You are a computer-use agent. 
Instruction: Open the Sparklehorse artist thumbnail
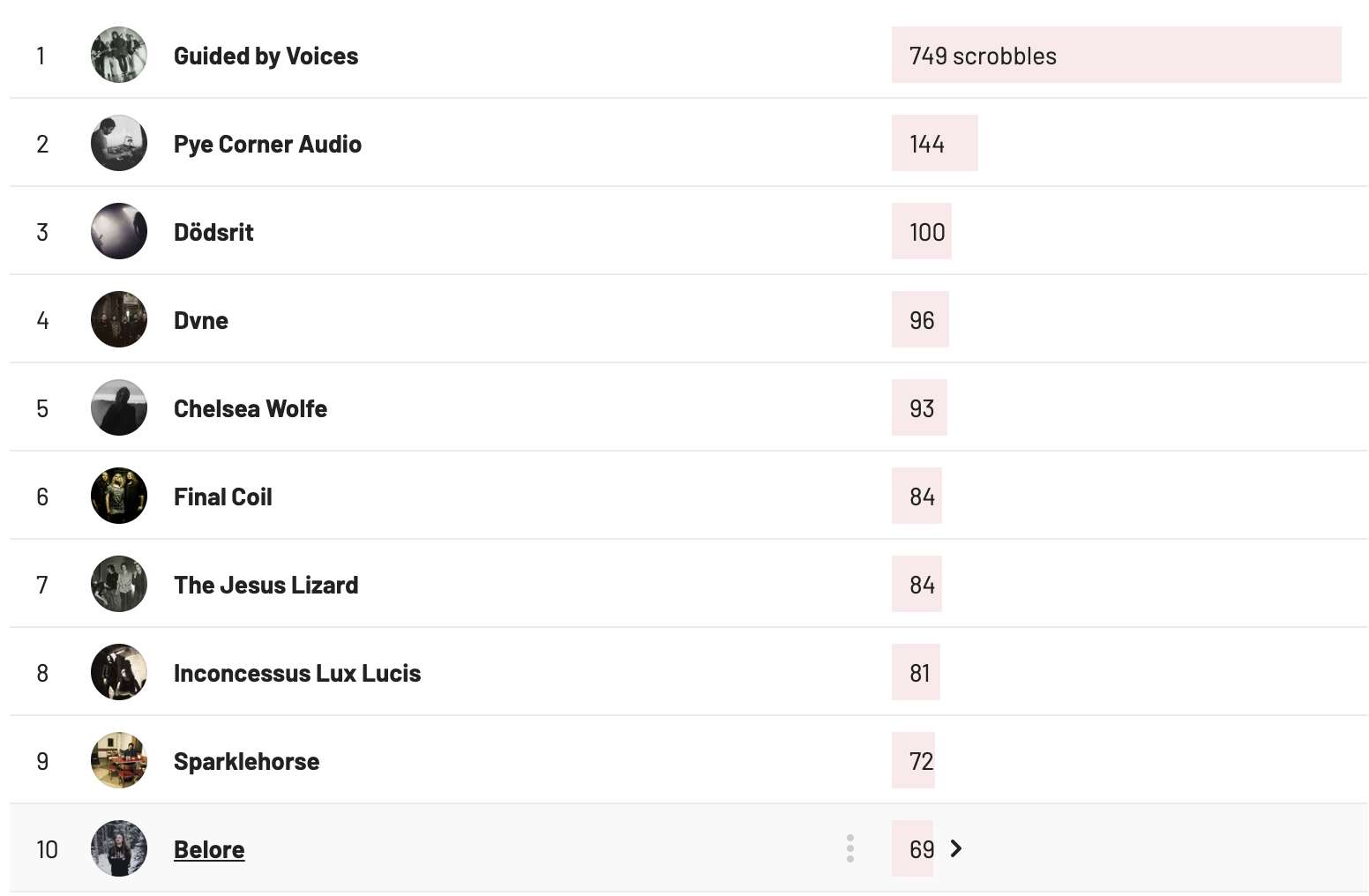pyautogui.click(x=119, y=760)
